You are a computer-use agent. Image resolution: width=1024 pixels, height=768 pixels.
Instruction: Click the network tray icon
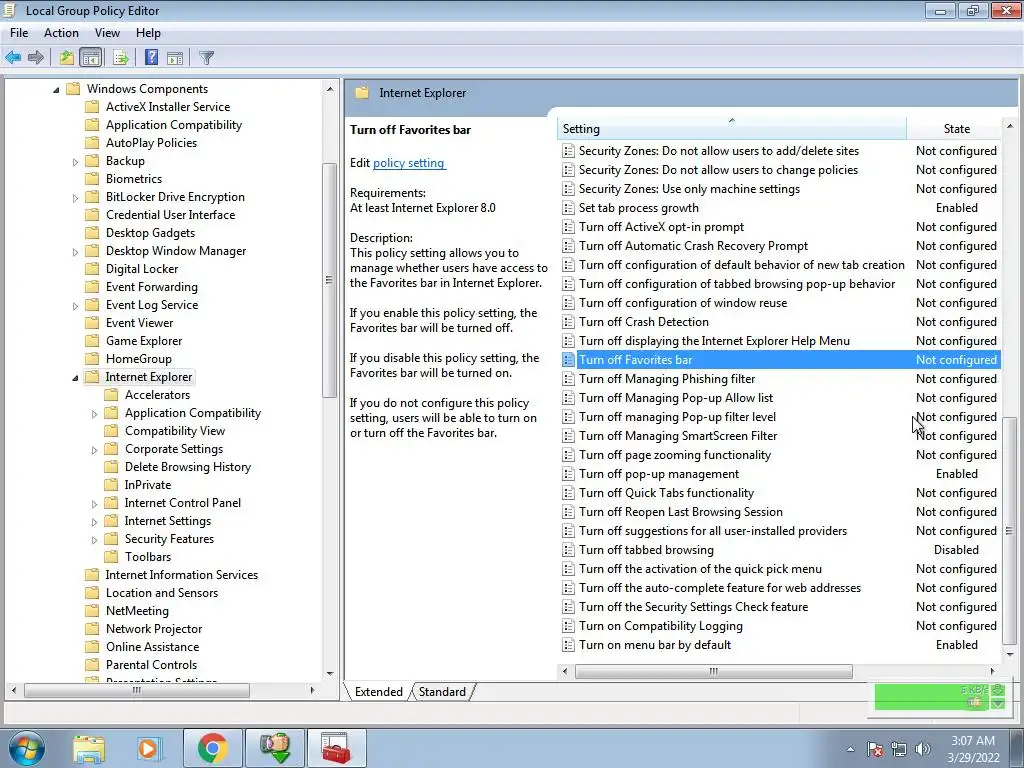tap(899, 749)
